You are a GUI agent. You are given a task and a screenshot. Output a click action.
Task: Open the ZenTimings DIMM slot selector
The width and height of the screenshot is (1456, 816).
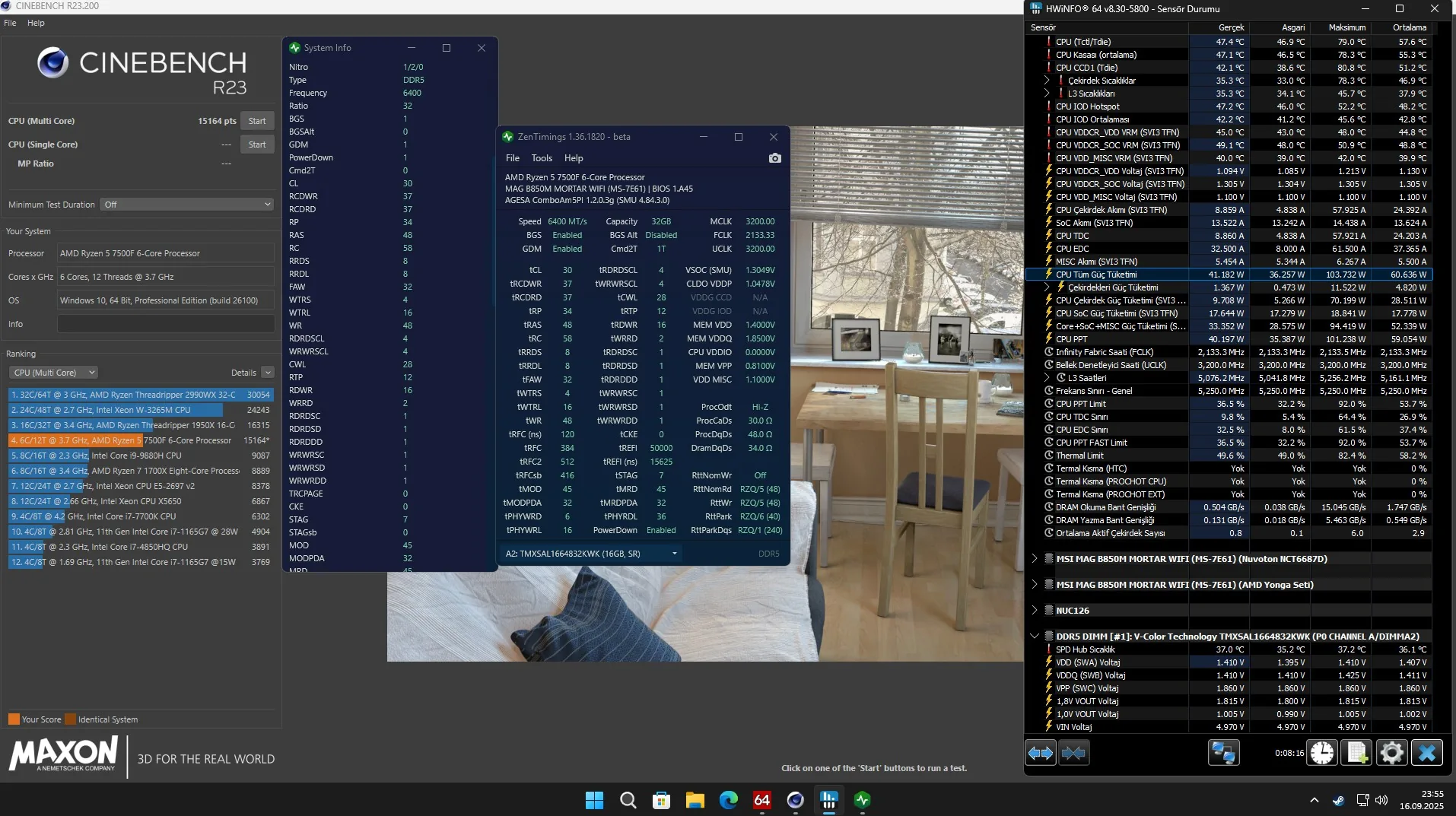[590, 554]
